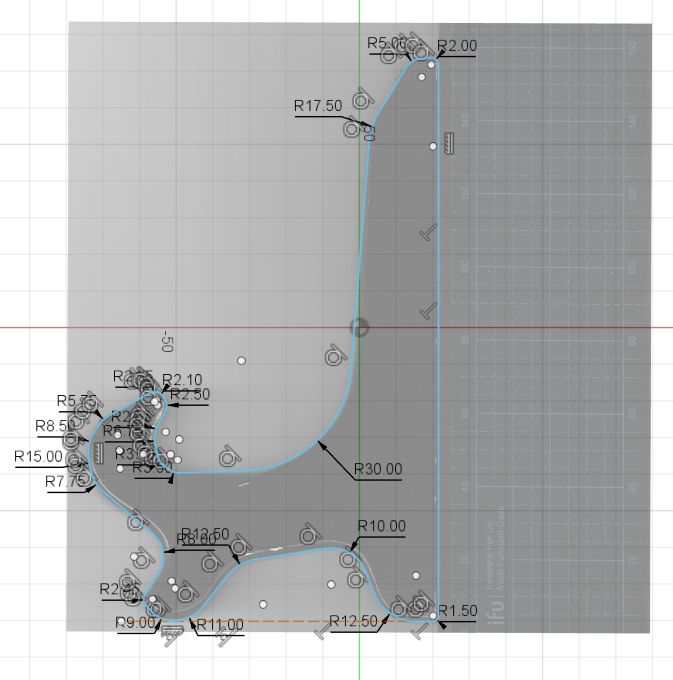Select the fix constraint glyph below R9.00
This screenshot has height=680, width=673.
point(172,631)
